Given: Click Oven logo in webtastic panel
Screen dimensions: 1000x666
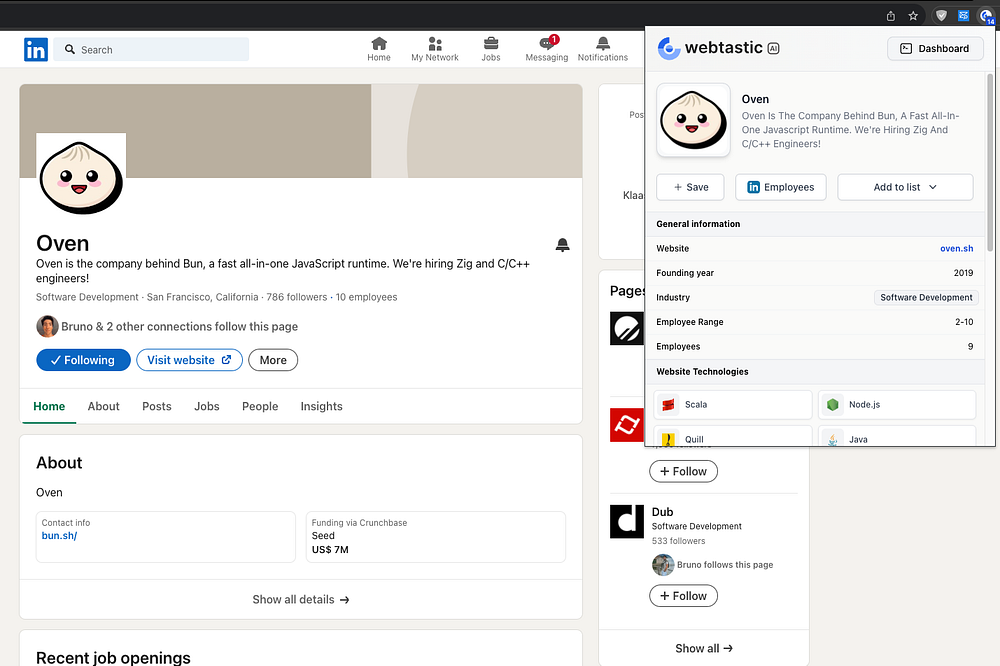Looking at the screenshot, I should (693, 120).
